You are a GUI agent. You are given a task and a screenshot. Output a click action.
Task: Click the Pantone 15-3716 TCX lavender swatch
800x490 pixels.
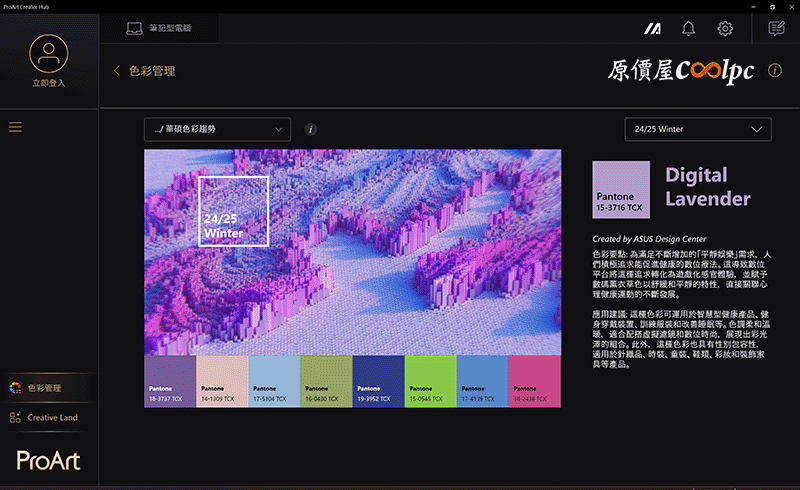click(621, 190)
